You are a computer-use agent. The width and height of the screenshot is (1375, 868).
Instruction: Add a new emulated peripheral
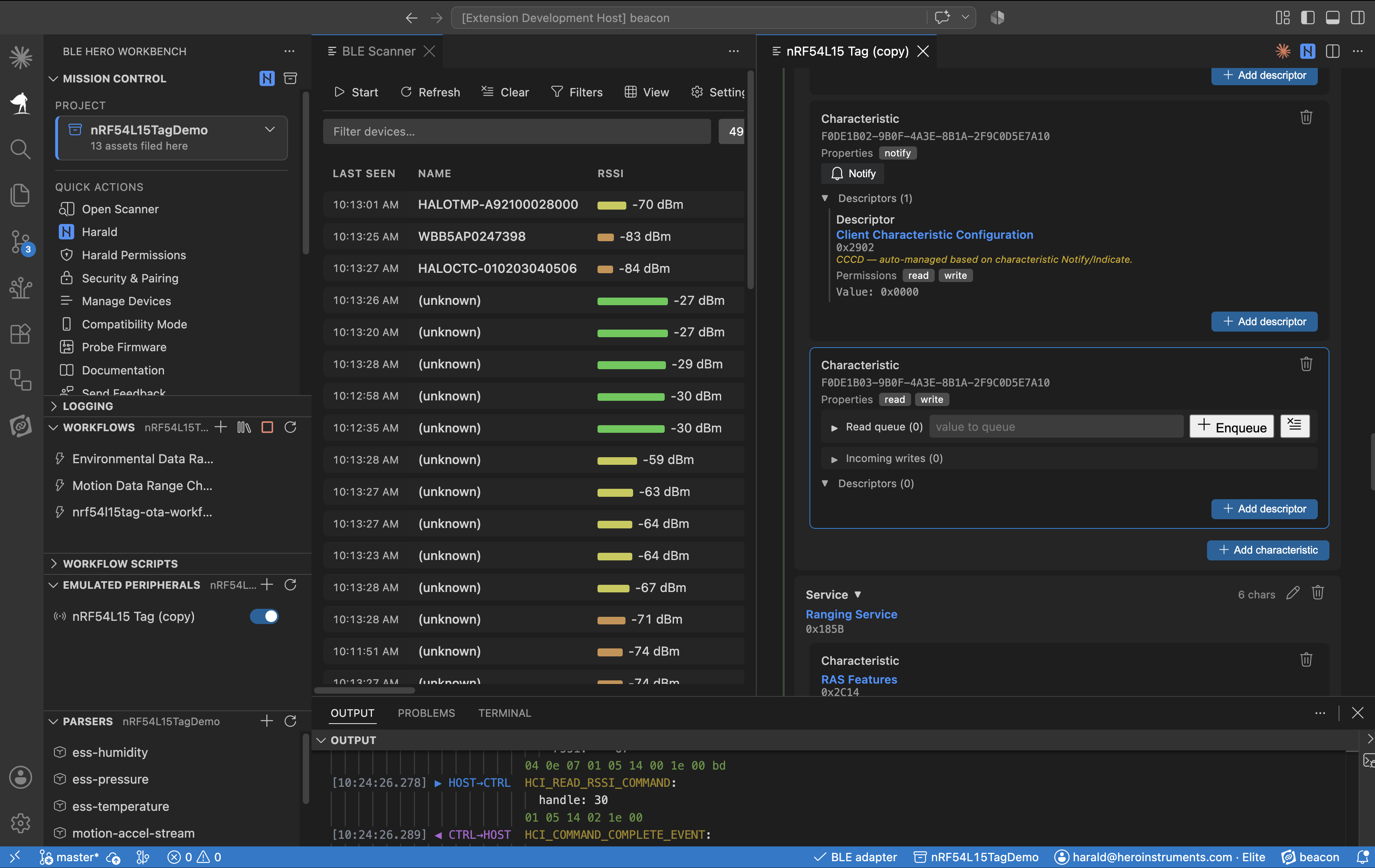pos(267,585)
